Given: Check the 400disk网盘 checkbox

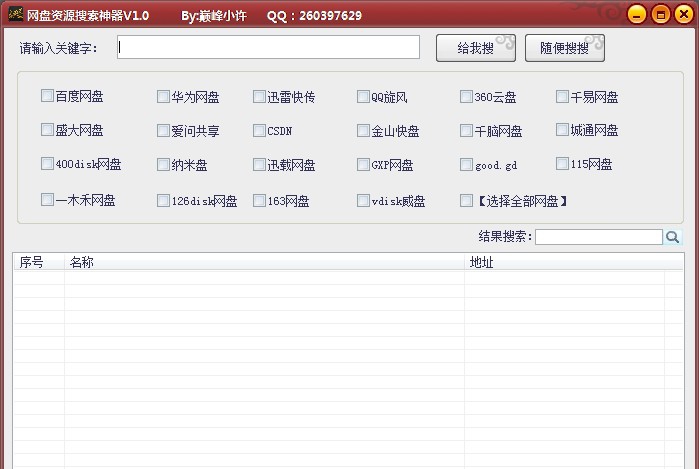Looking at the screenshot, I should (47, 164).
